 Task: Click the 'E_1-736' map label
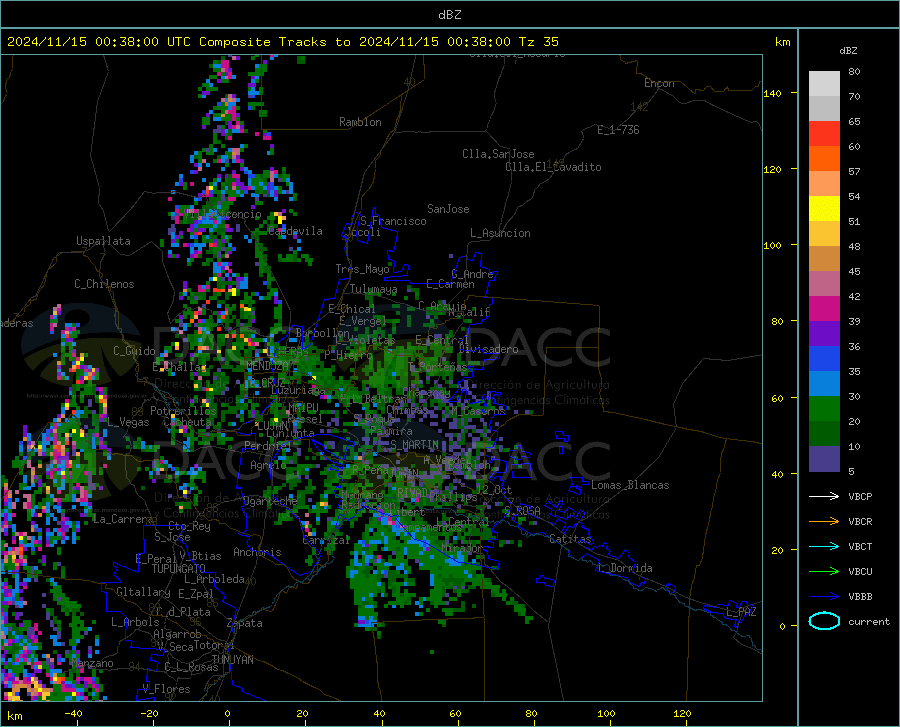(x=618, y=130)
